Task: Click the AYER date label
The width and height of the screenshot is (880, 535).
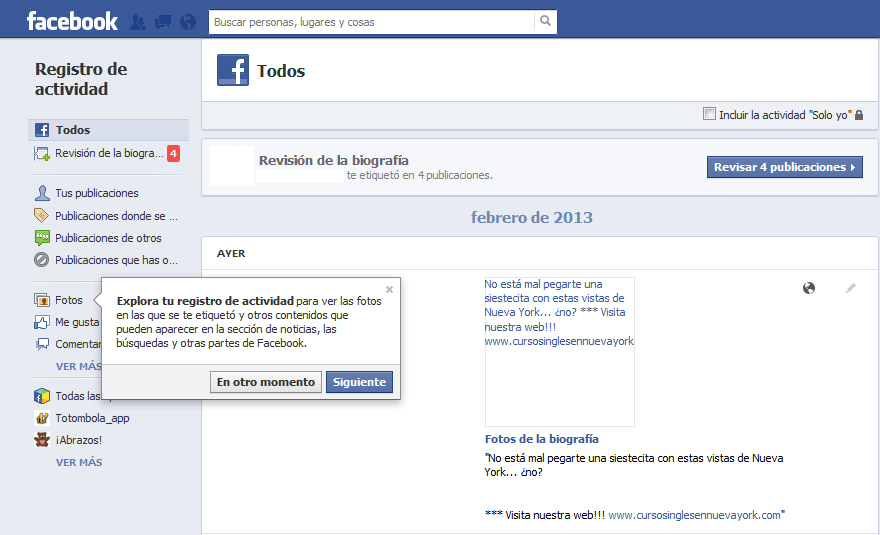Action: [231, 253]
